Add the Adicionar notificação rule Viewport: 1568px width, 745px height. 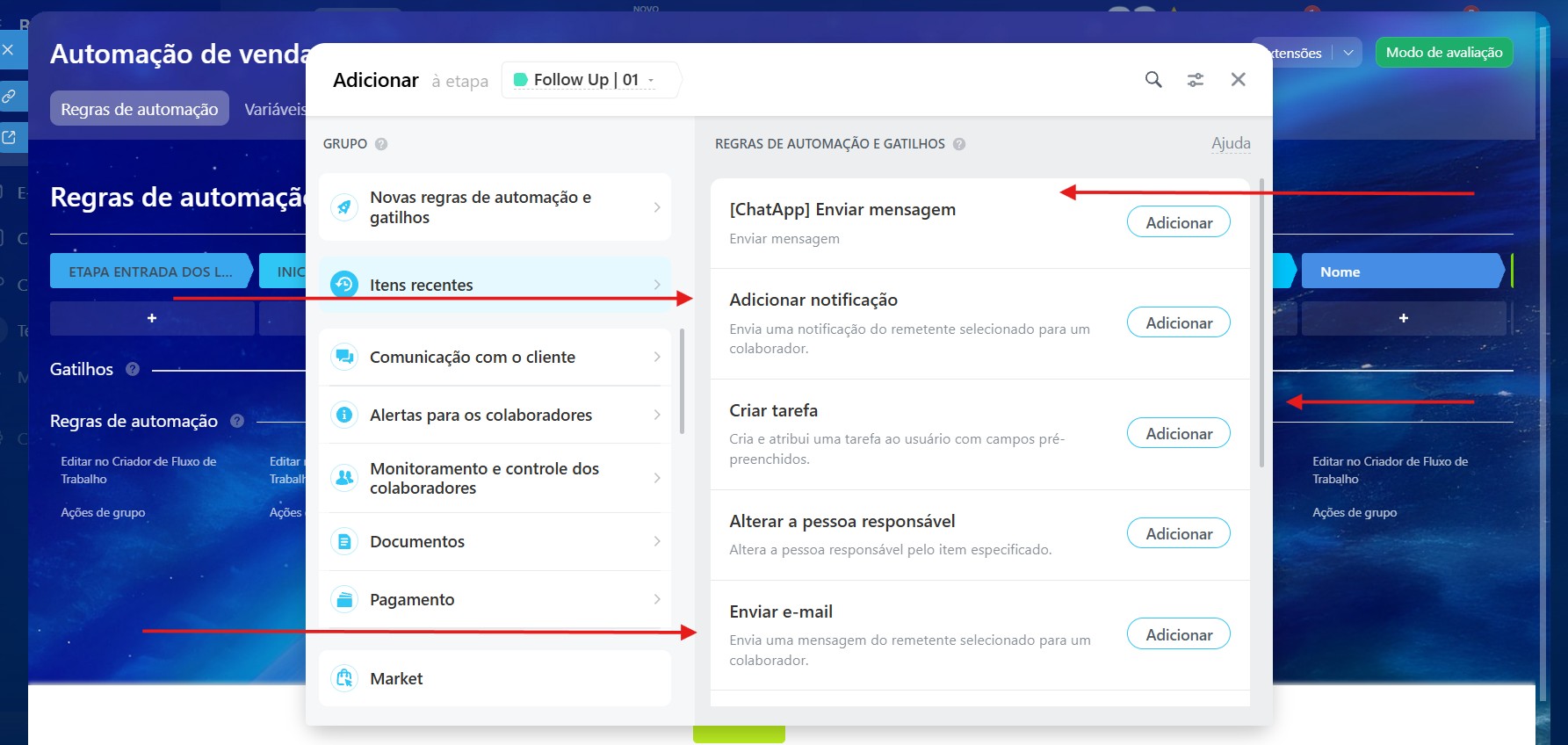[1179, 322]
